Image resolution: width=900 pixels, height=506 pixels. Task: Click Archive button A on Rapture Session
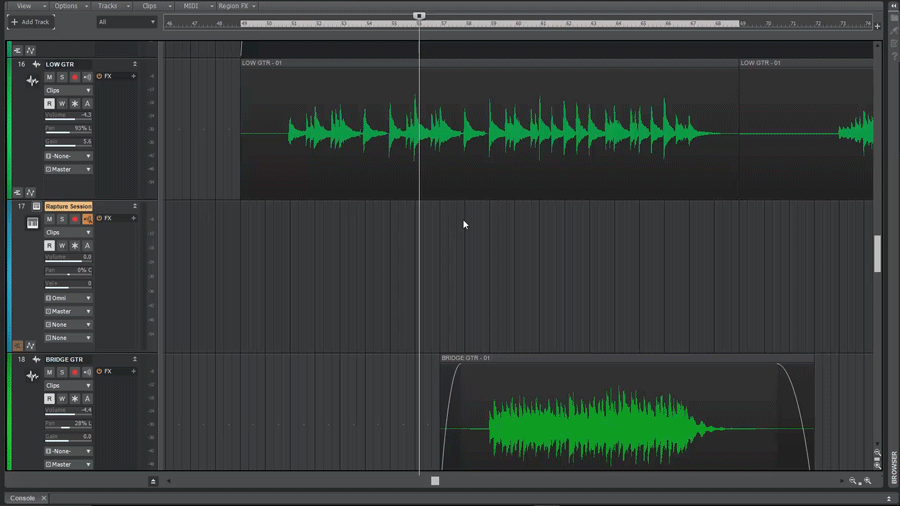[87, 246]
